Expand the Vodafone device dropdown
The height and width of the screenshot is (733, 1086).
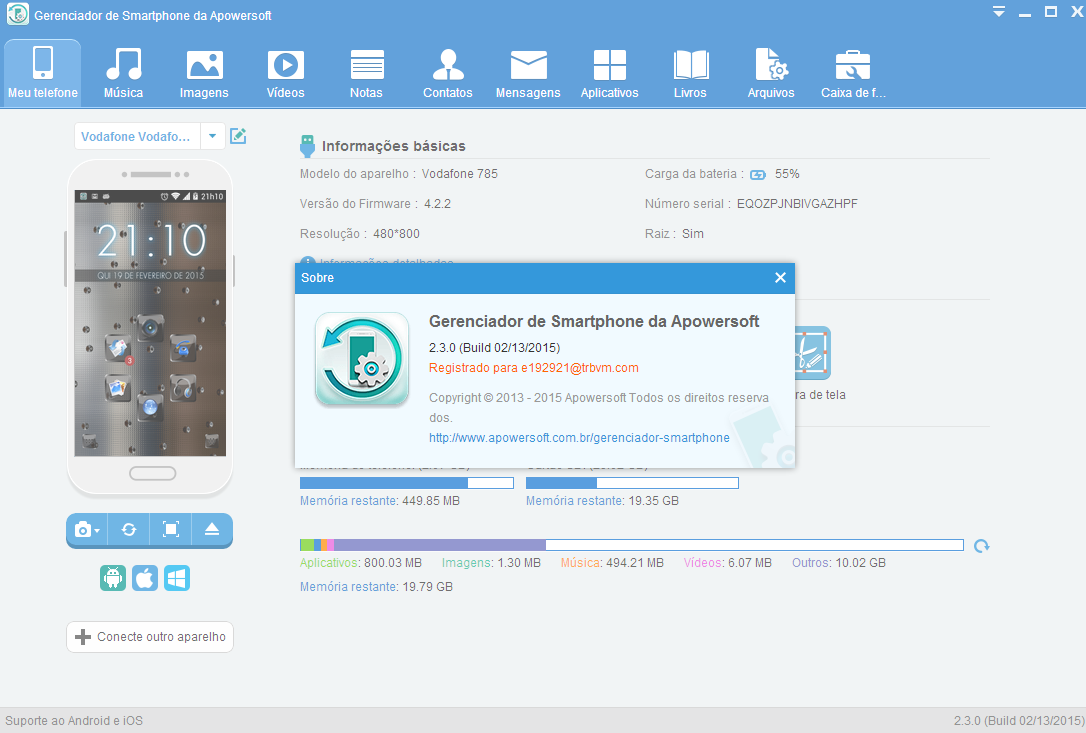click(x=212, y=136)
